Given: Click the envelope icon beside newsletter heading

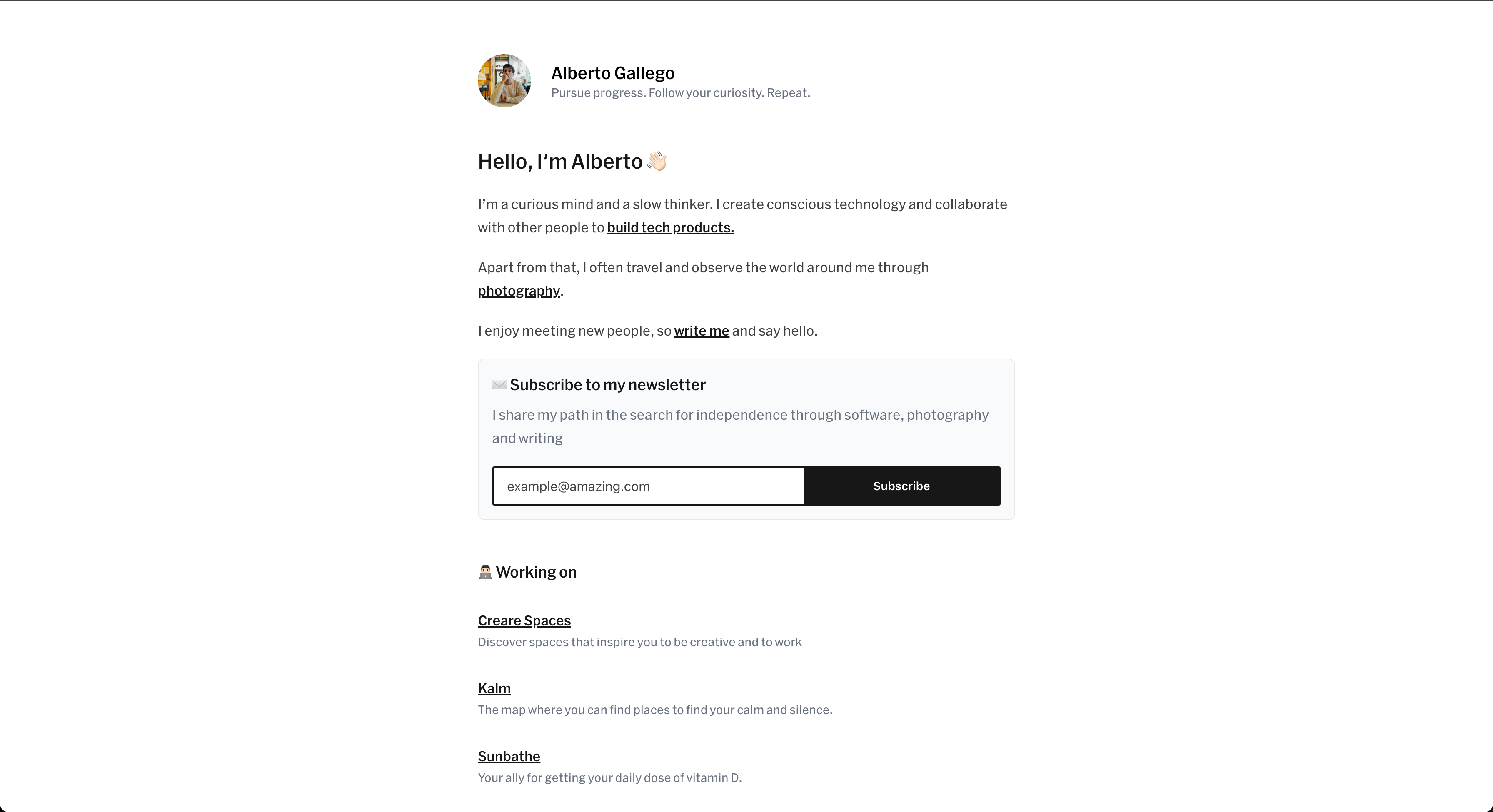Looking at the screenshot, I should coord(499,385).
